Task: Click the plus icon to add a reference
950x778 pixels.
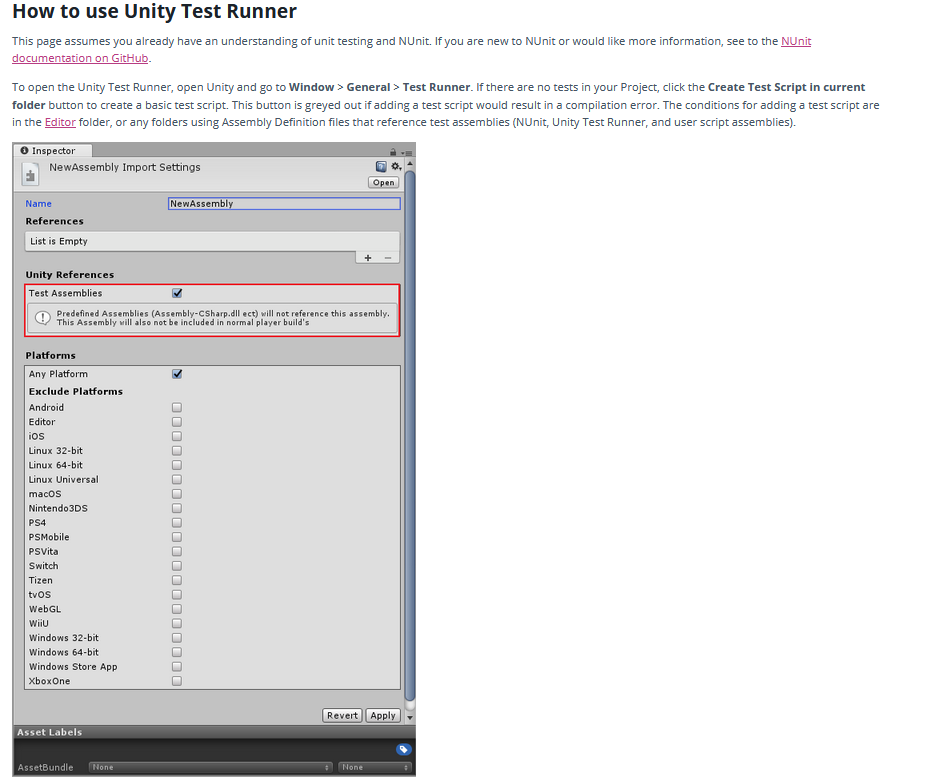Action: [x=370, y=257]
